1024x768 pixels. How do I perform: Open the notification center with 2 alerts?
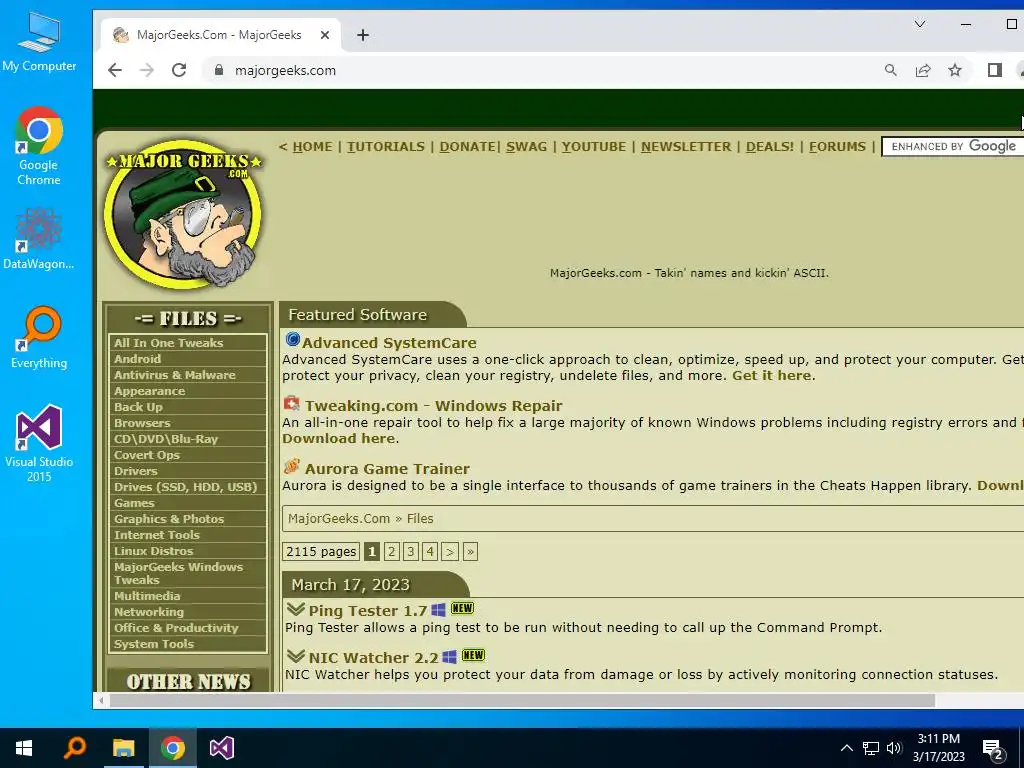pyautogui.click(x=993, y=748)
